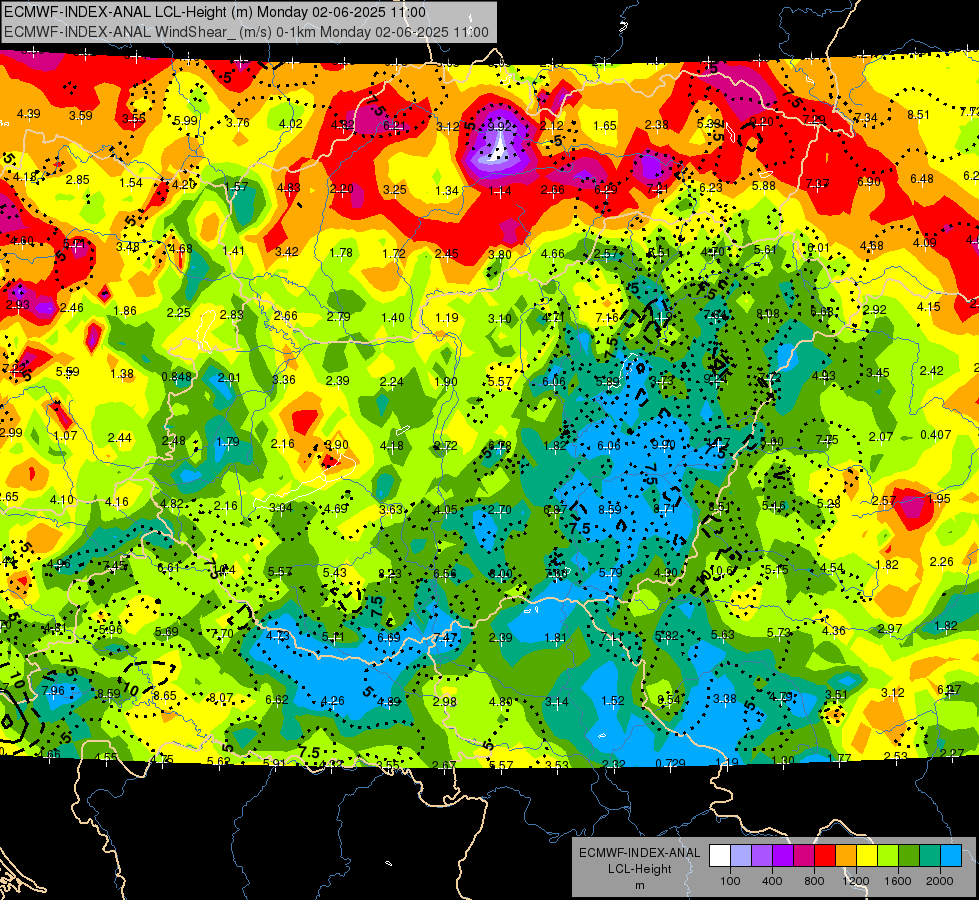Click the legend unit label 'm'
This screenshot has width=979, height=900.
pos(639,886)
